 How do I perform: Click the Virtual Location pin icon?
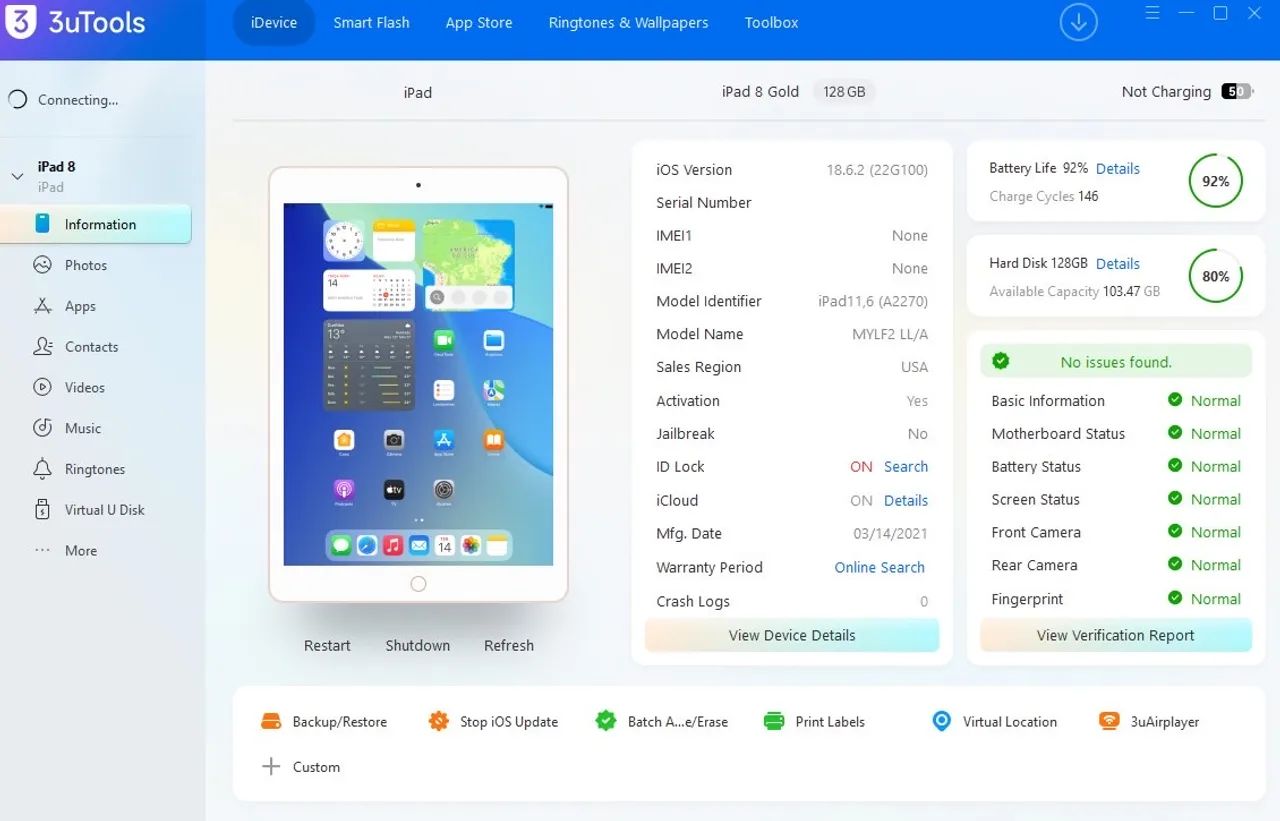(x=941, y=721)
